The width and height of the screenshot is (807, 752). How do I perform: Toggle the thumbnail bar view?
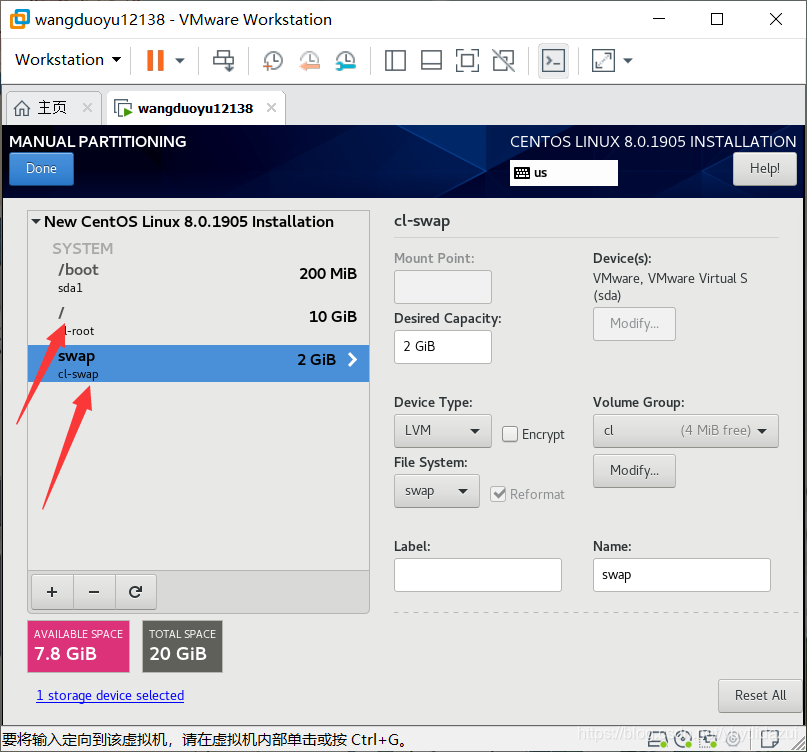point(431,60)
